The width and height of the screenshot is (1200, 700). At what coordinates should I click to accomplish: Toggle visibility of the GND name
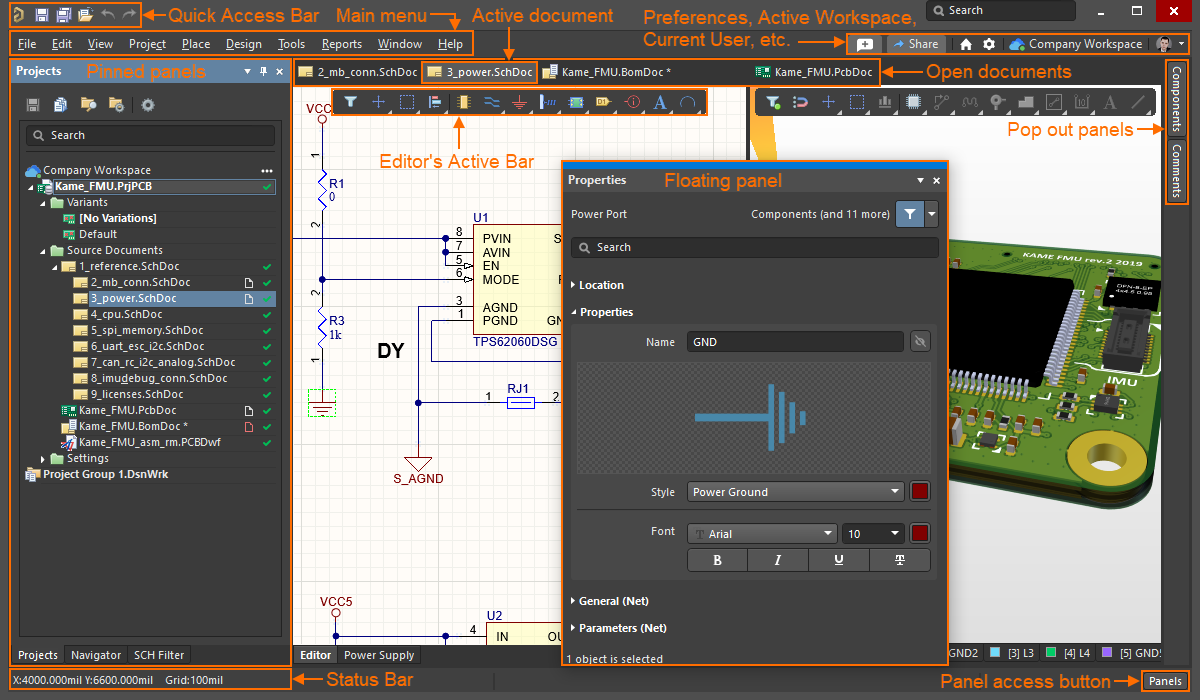click(921, 342)
